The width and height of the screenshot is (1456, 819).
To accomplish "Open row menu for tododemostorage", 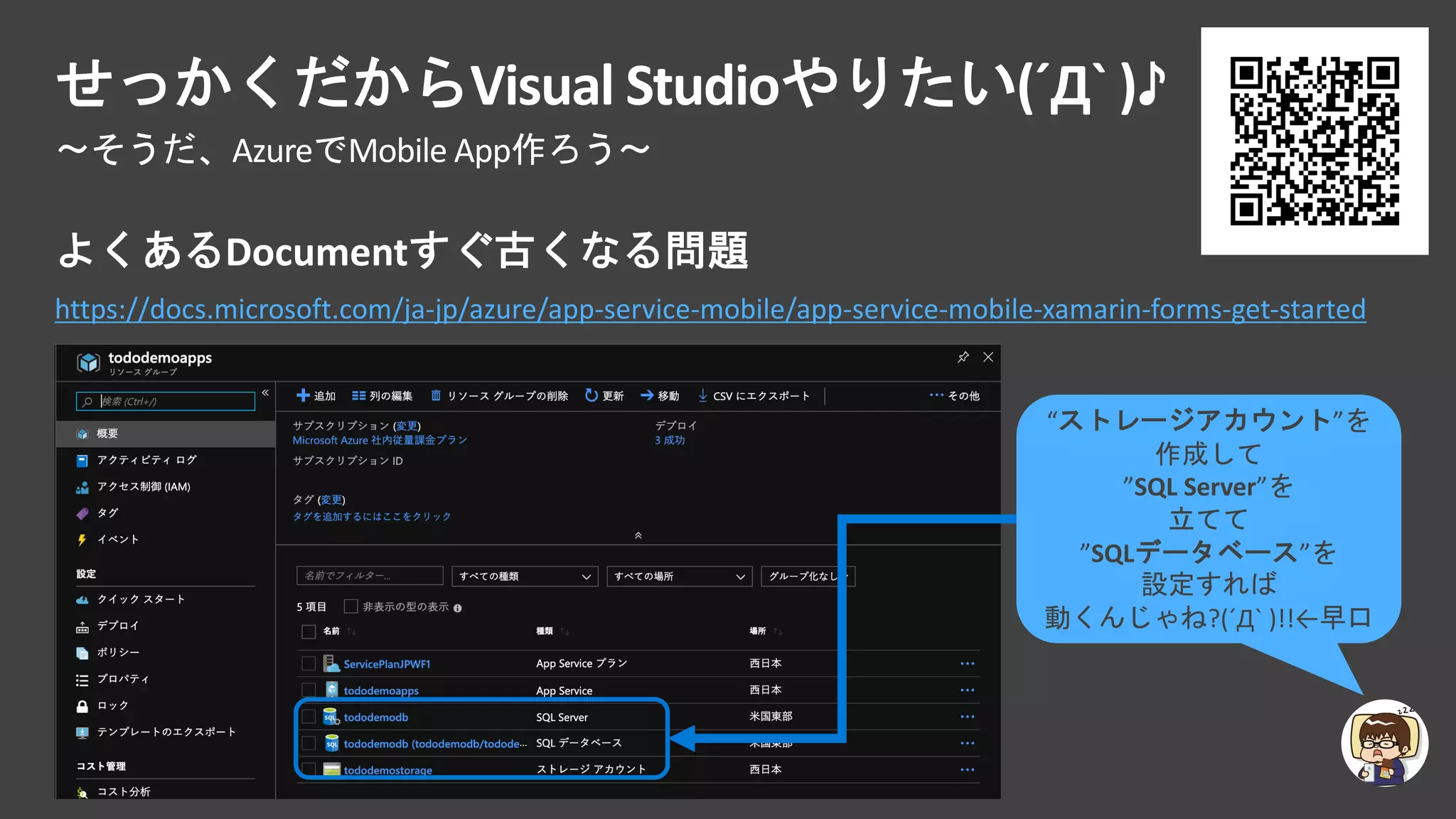I will [968, 769].
